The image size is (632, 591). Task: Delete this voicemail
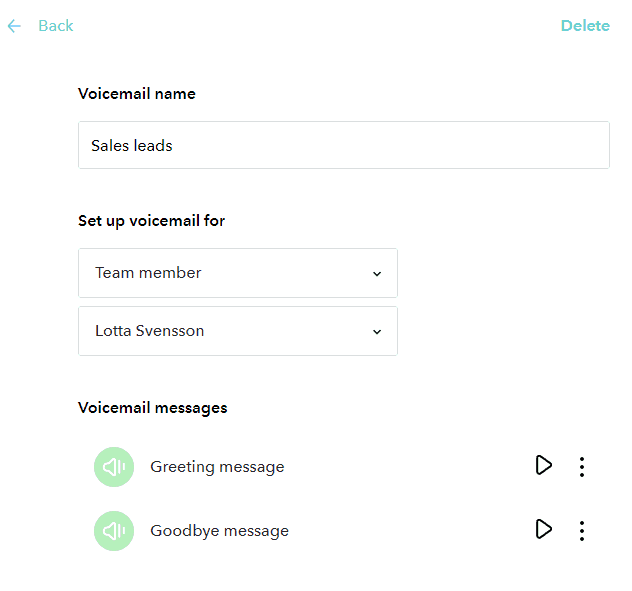[x=585, y=26]
